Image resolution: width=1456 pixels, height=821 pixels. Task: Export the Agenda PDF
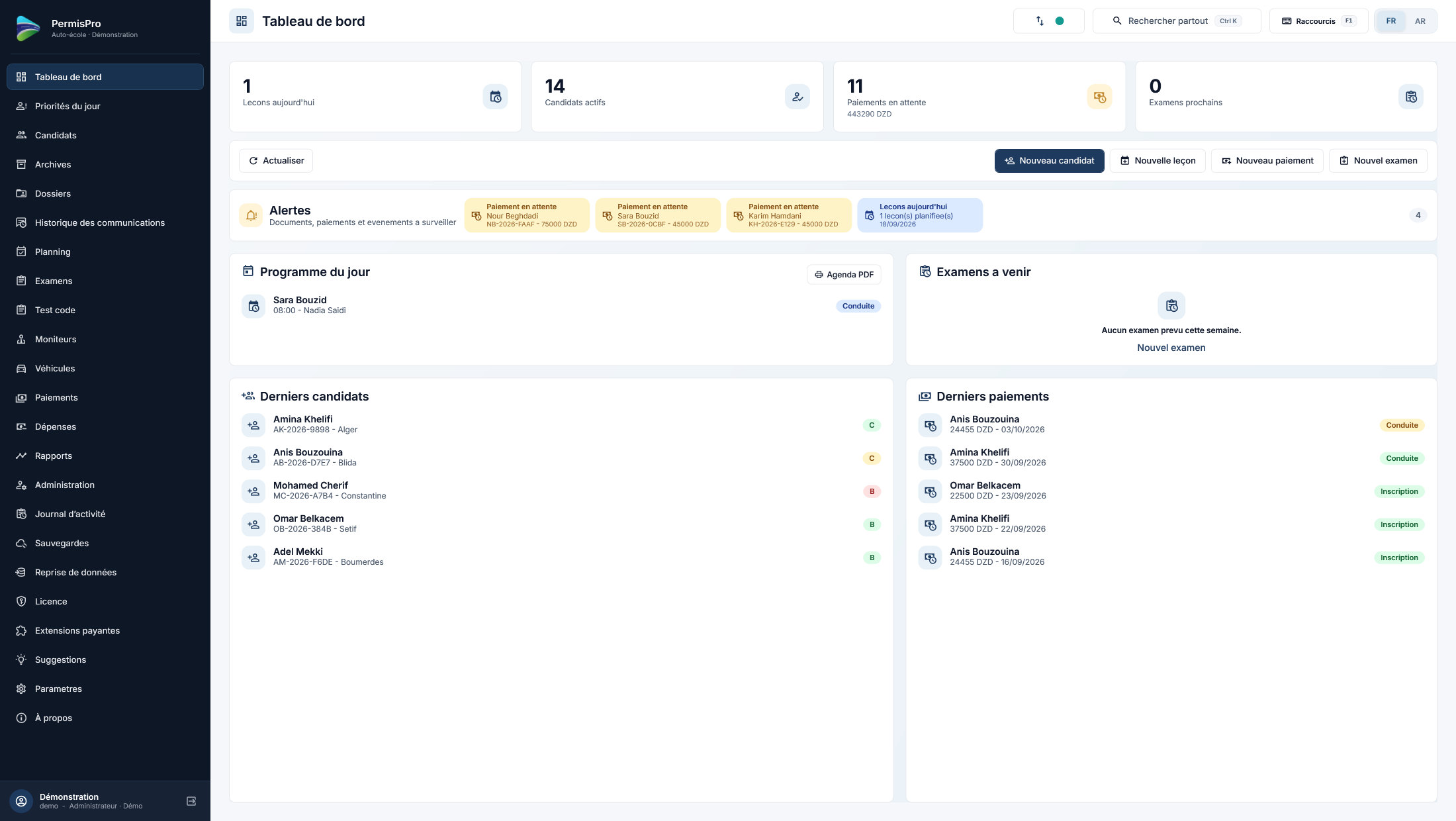tap(844, 275)
